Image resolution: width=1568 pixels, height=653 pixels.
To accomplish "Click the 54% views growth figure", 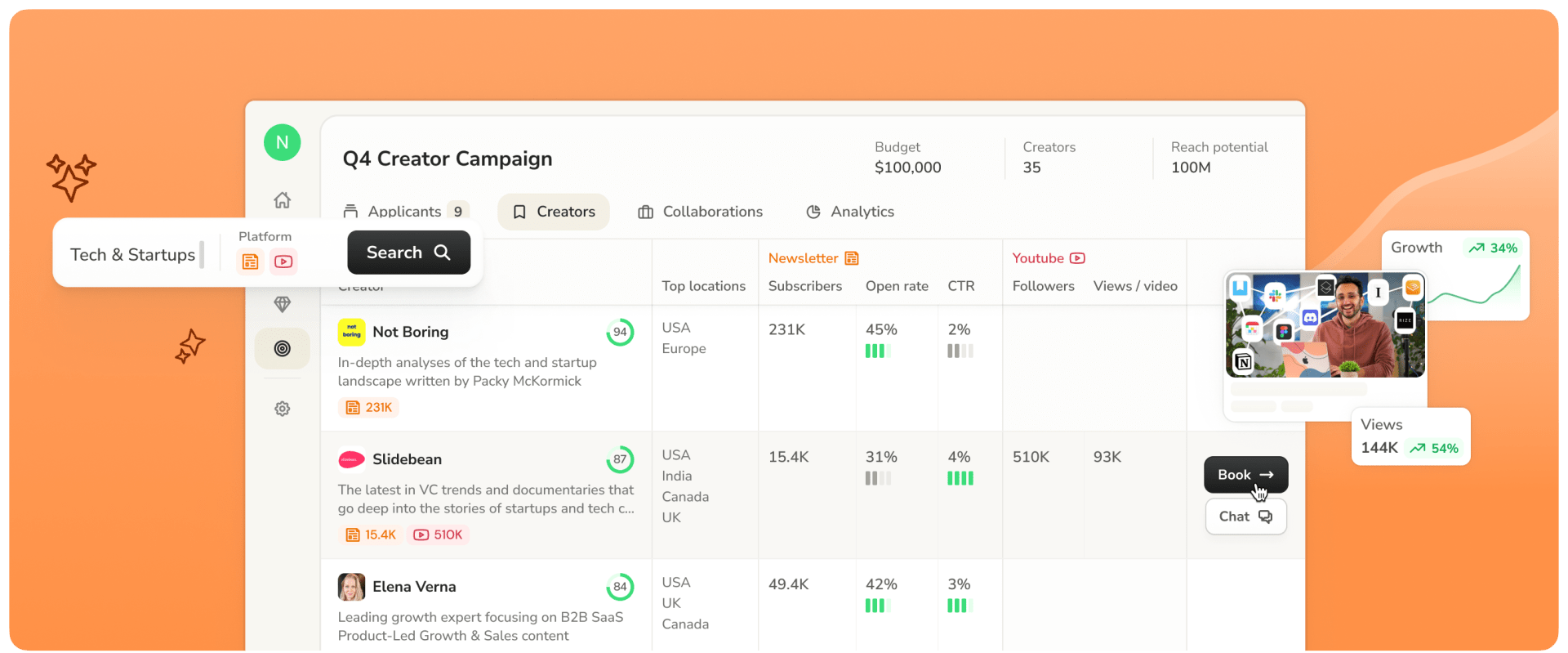I will (1445, 448).
